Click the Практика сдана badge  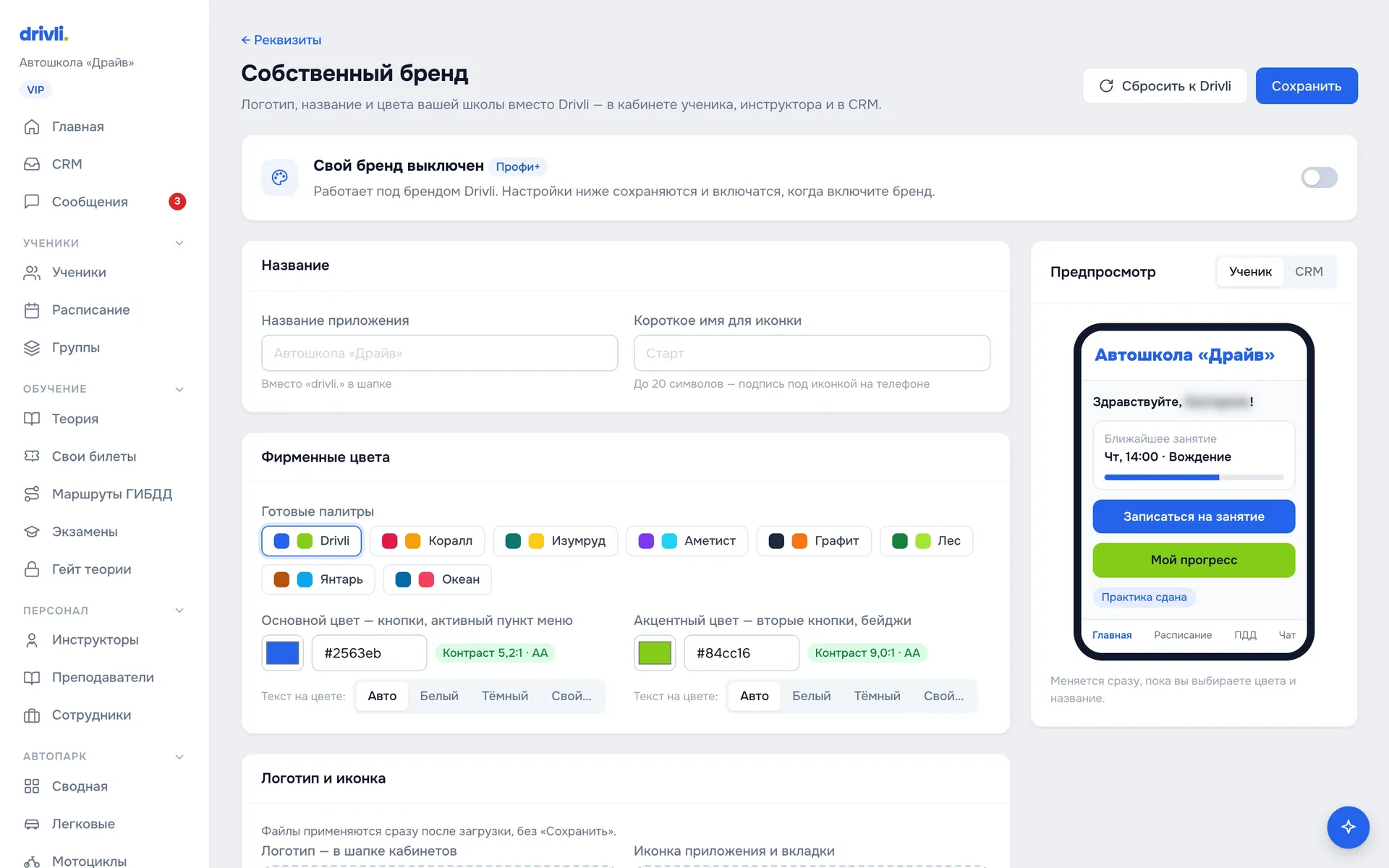1144,597
